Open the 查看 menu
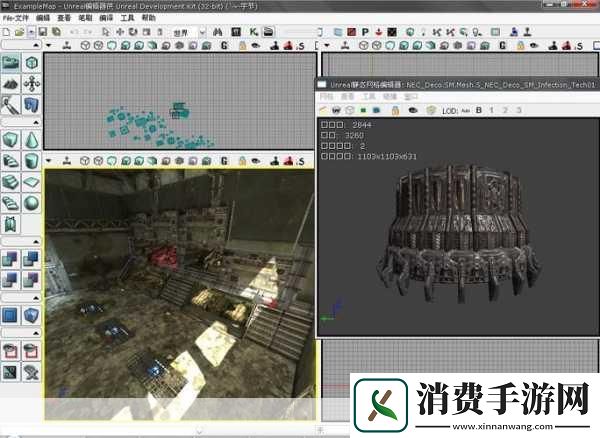Screen dimensions: 600x438 (64, 18)
